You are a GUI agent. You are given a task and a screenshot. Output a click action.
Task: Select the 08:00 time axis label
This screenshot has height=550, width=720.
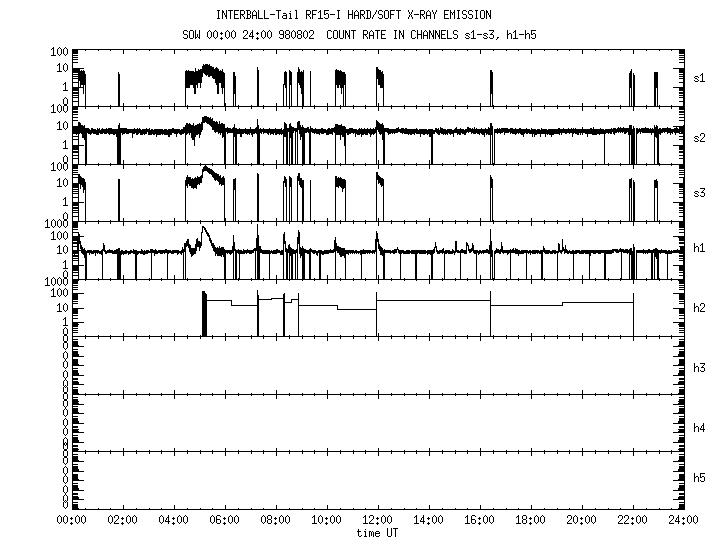pos(275,521)
